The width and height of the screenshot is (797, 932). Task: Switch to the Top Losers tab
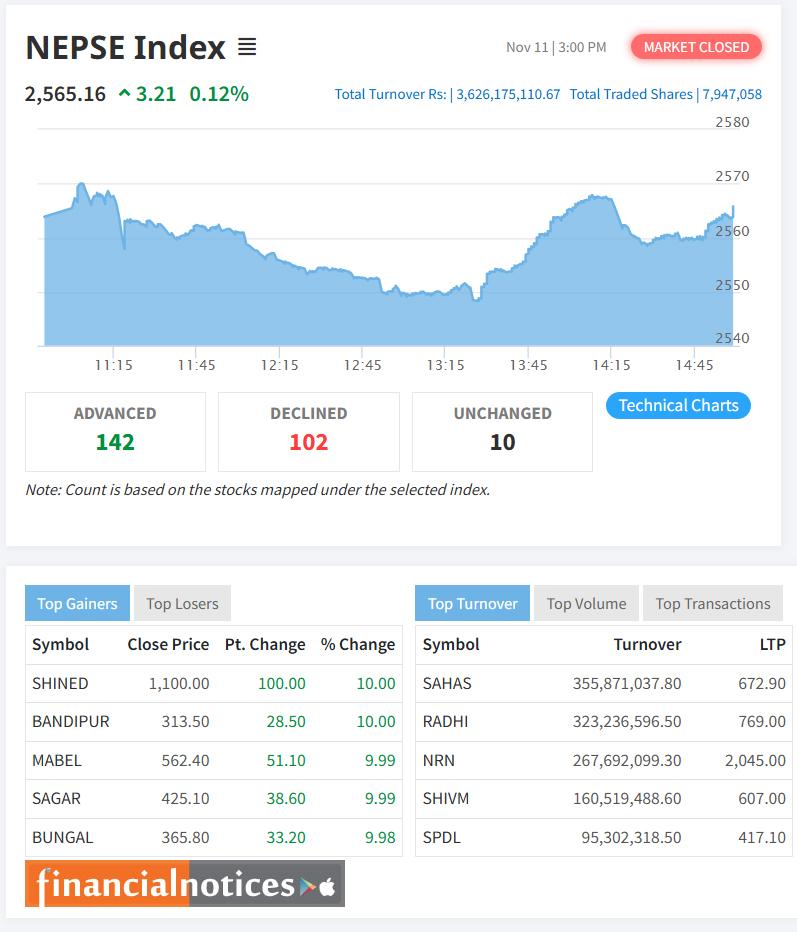(x=183, y=603)
